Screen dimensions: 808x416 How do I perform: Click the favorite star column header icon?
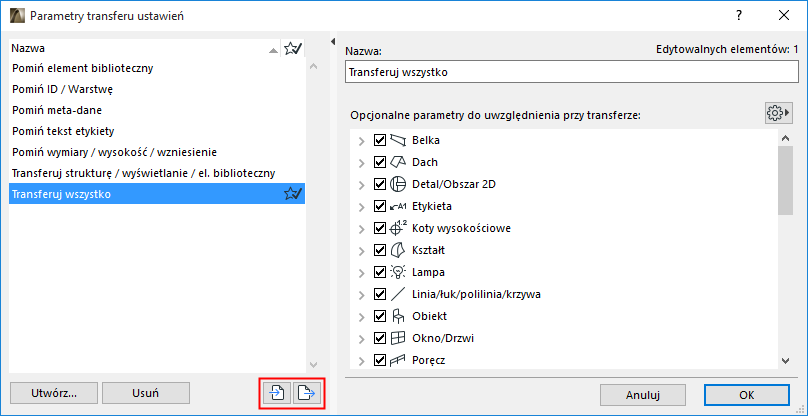click(293, 48)
